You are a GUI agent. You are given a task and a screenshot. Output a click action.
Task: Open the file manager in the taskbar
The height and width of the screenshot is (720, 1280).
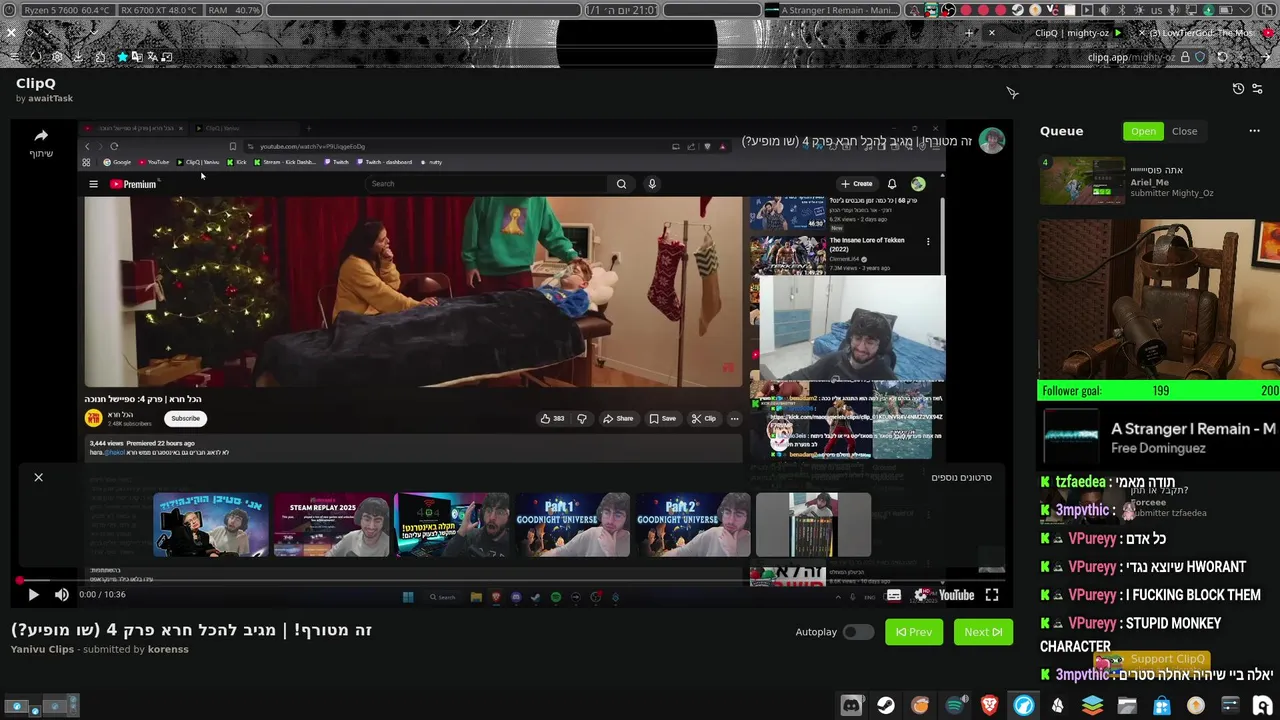(x=1127, y=705)
